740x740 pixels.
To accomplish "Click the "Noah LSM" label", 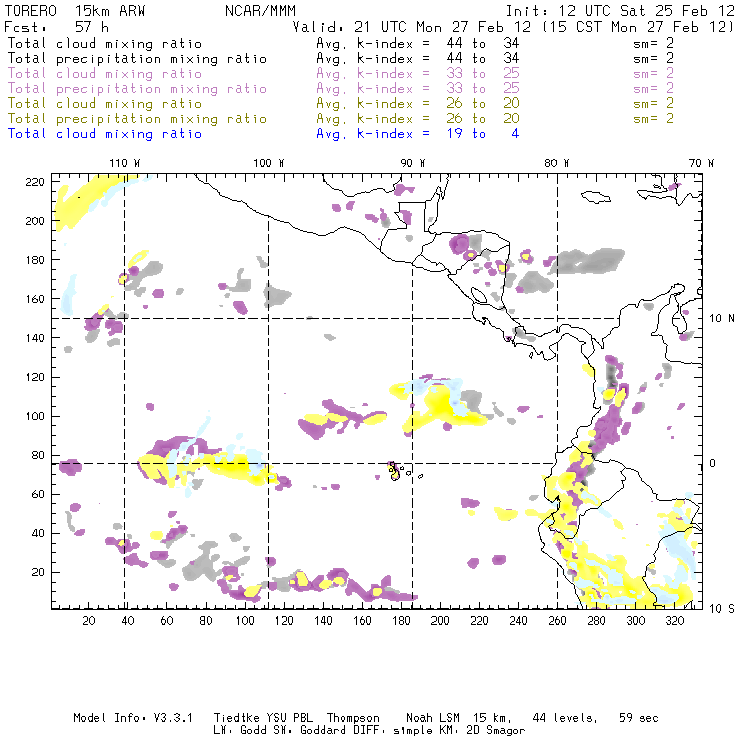I will (x=433, y=718).
